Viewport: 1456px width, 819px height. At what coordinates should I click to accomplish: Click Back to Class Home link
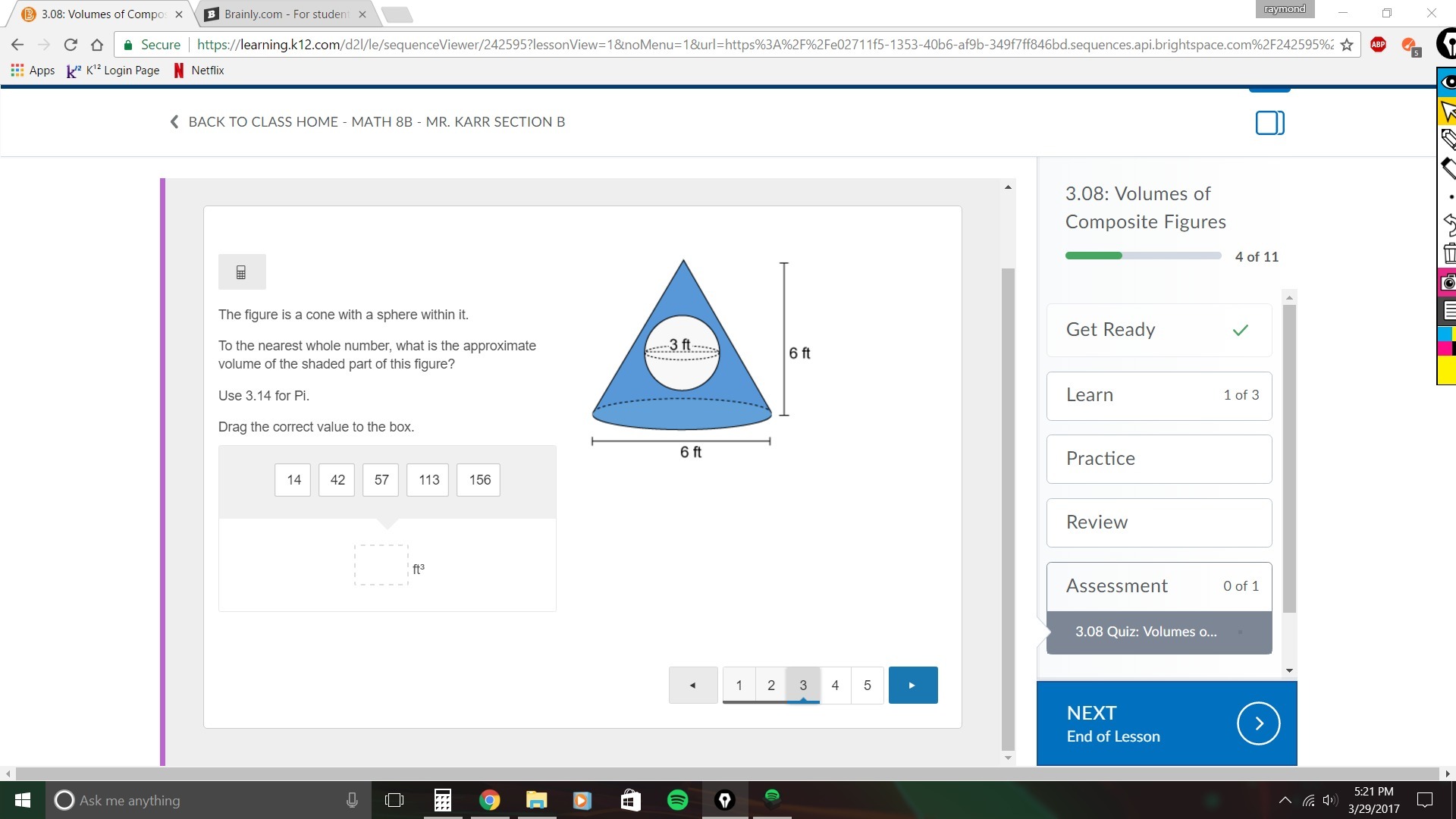pyautogui.click(x=368, y=122)
